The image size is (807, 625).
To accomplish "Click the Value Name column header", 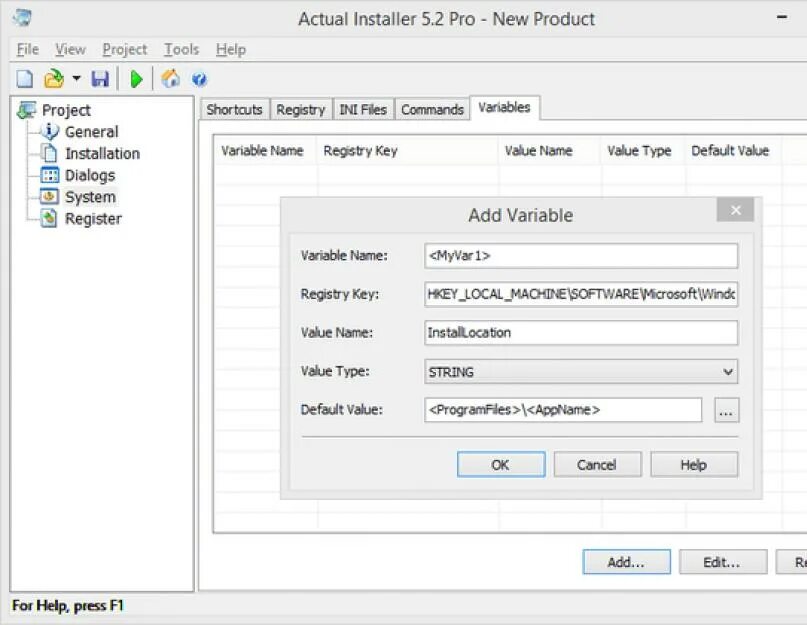I will click(550, 150).
